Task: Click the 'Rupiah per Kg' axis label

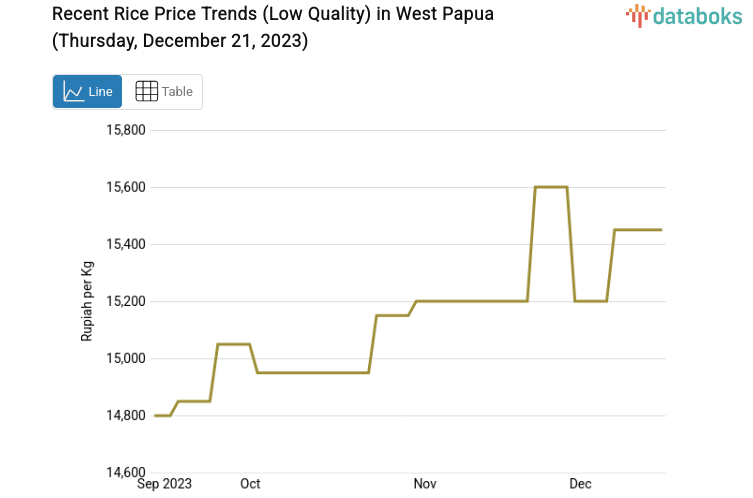Action: 87,301
